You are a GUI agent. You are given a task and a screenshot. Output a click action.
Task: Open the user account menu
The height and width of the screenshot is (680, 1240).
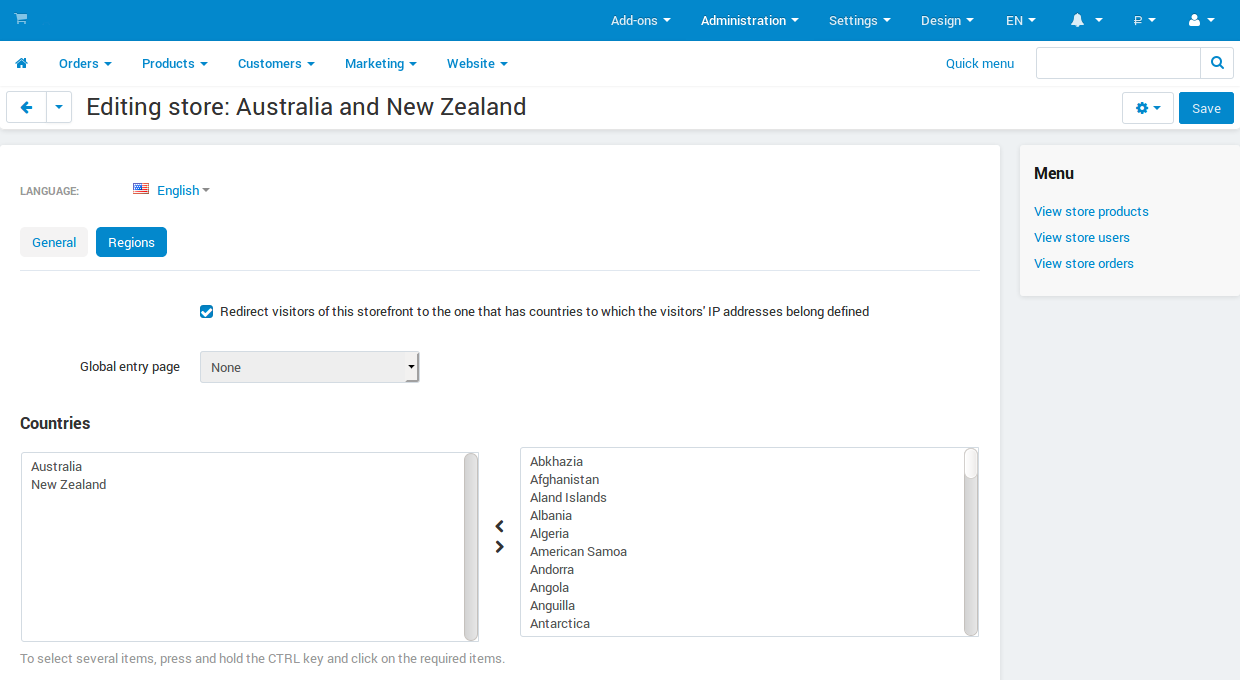point(1201,20)
